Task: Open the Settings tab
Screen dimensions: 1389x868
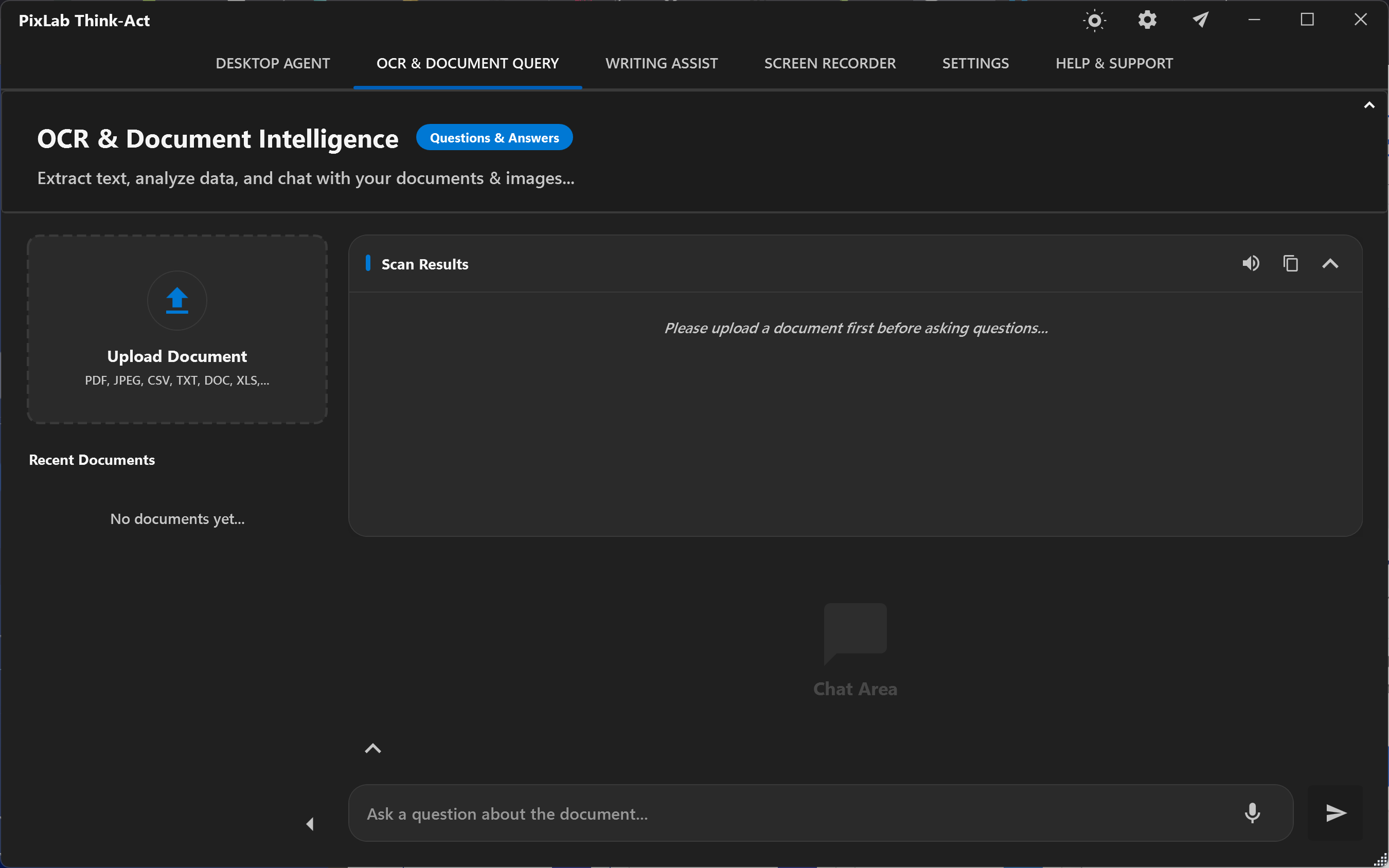Action: [x=975, y=63]
